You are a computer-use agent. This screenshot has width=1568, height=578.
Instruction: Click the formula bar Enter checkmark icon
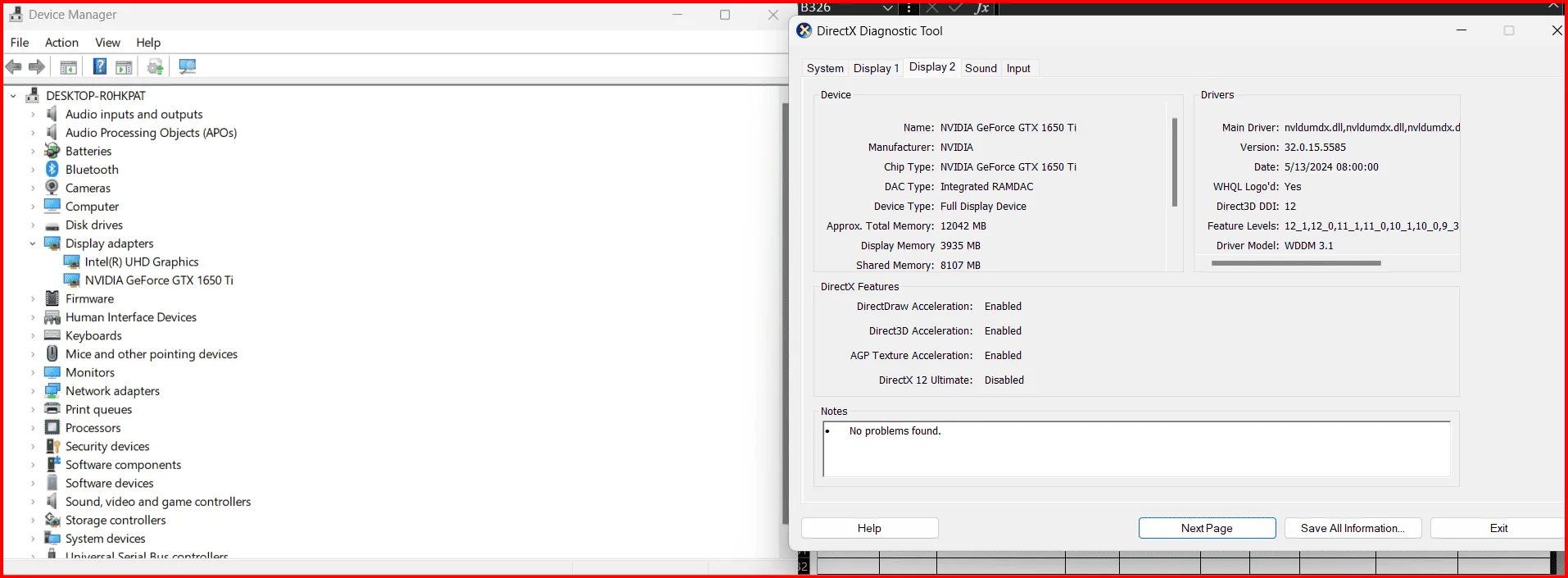pos(955,7)
